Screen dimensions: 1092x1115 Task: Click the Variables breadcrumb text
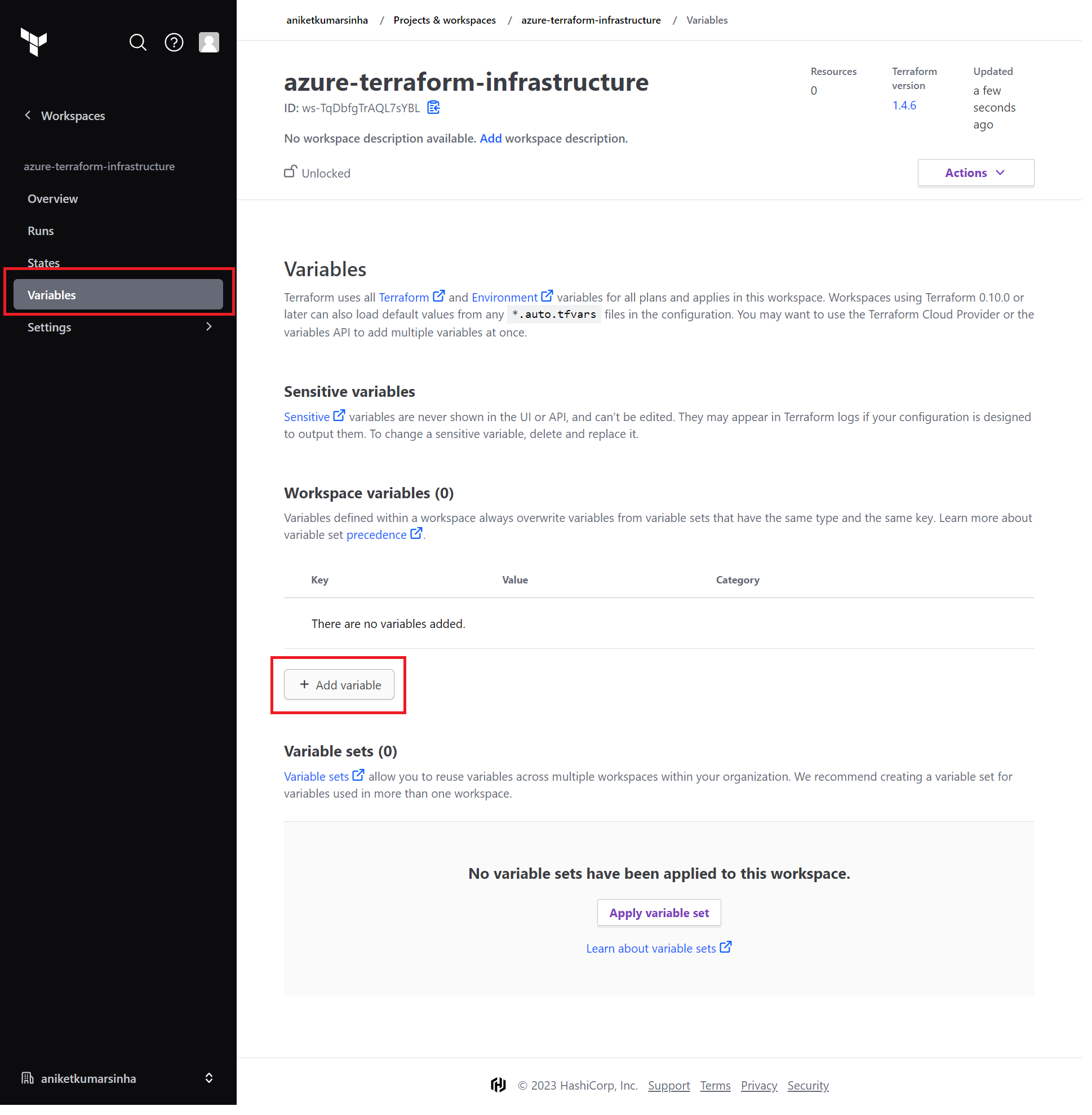pos(708,20)
